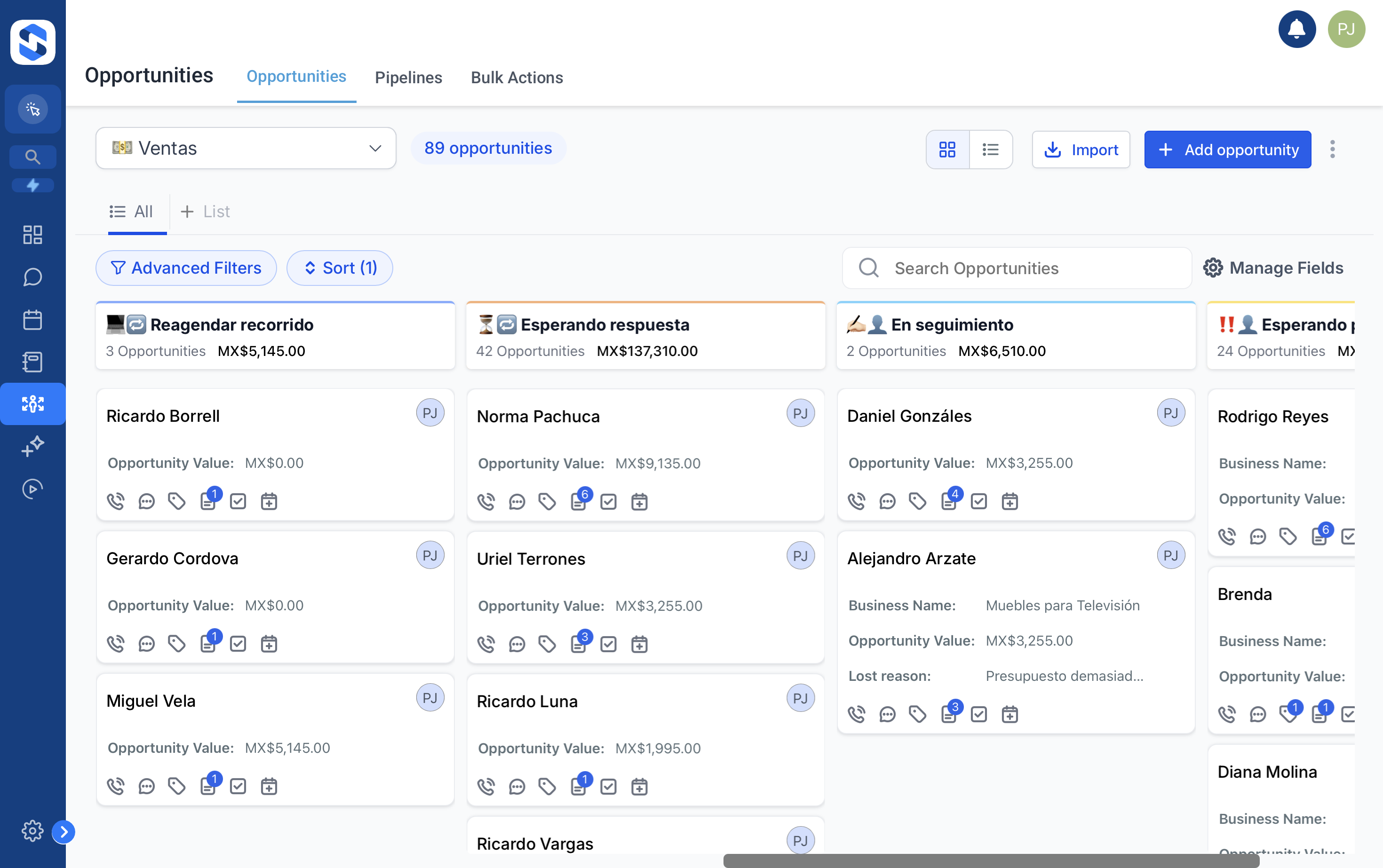Open conversation icon on Uriel Terrones card
This screenshot has height=868, width=1383.
517,645
